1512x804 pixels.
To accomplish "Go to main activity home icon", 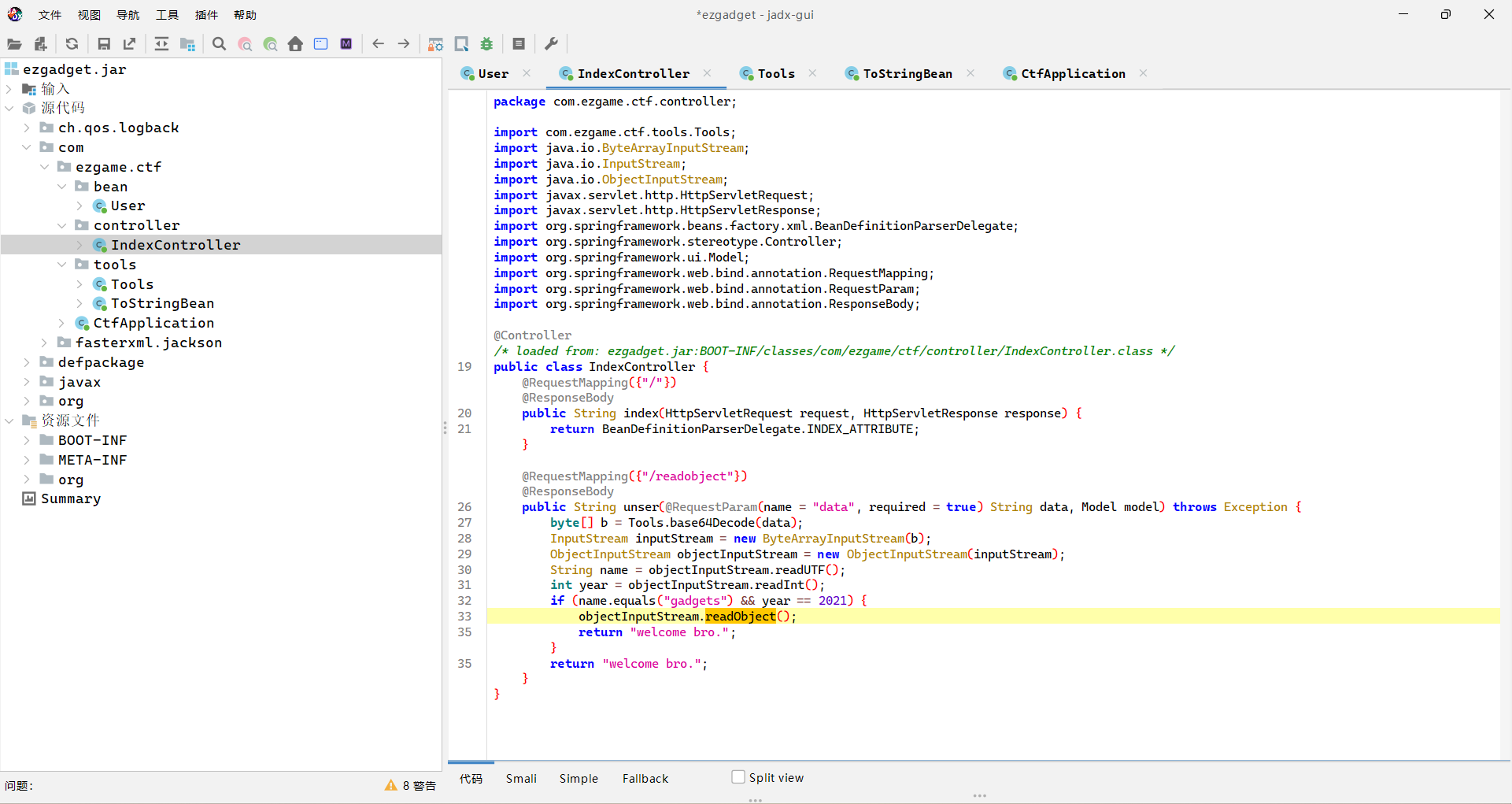I will coord(295,44).
